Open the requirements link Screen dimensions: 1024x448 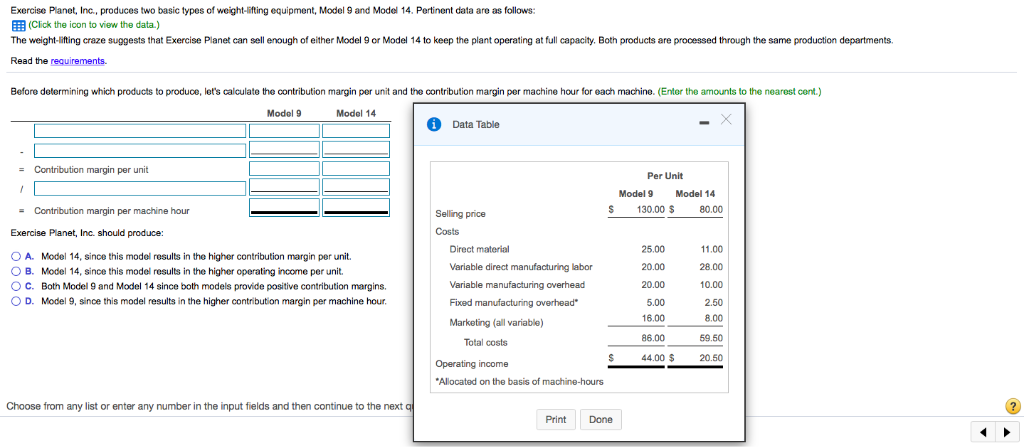pyautogui.click(x=78, y=61)
